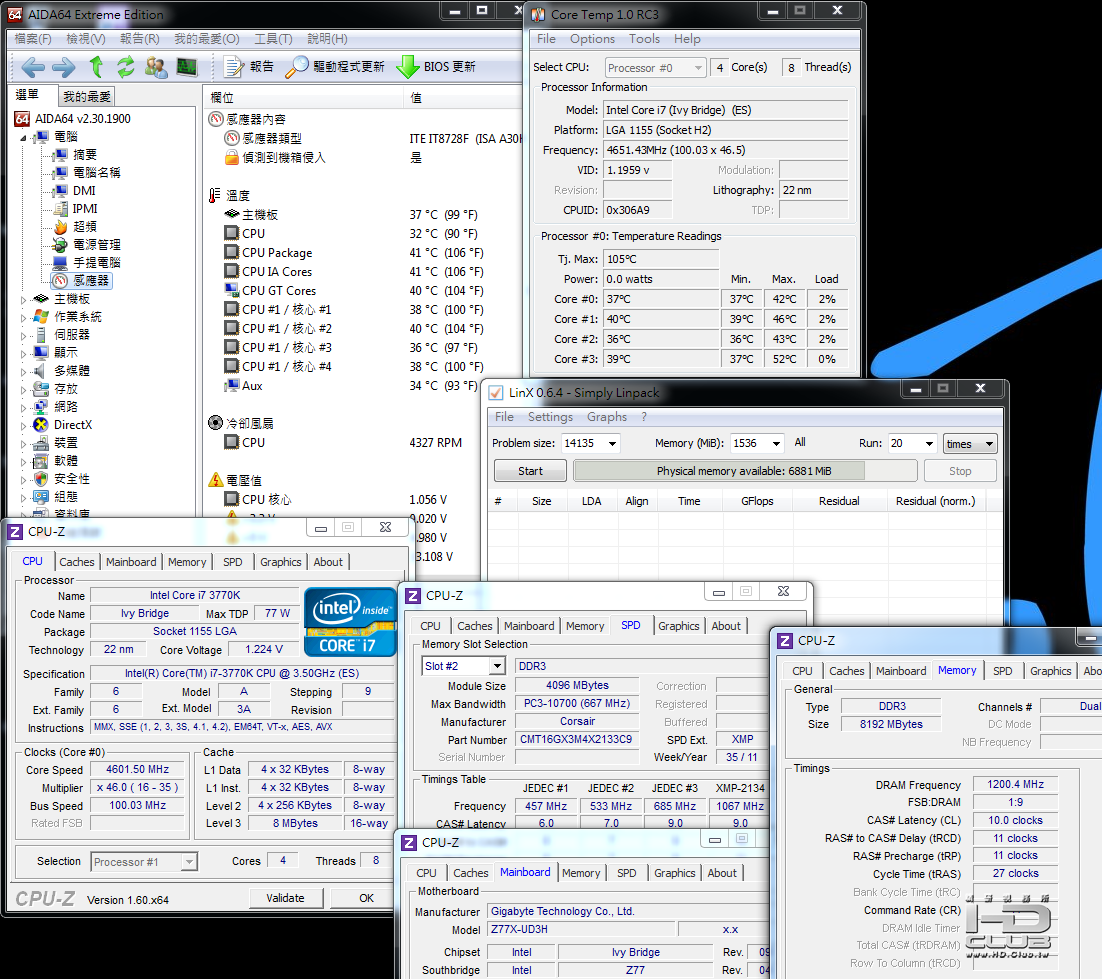Viewport: 1102px width, 979px height.
Task: Click the 驅動程式更新 driver update toolbar item
Action: coord(335,67)
